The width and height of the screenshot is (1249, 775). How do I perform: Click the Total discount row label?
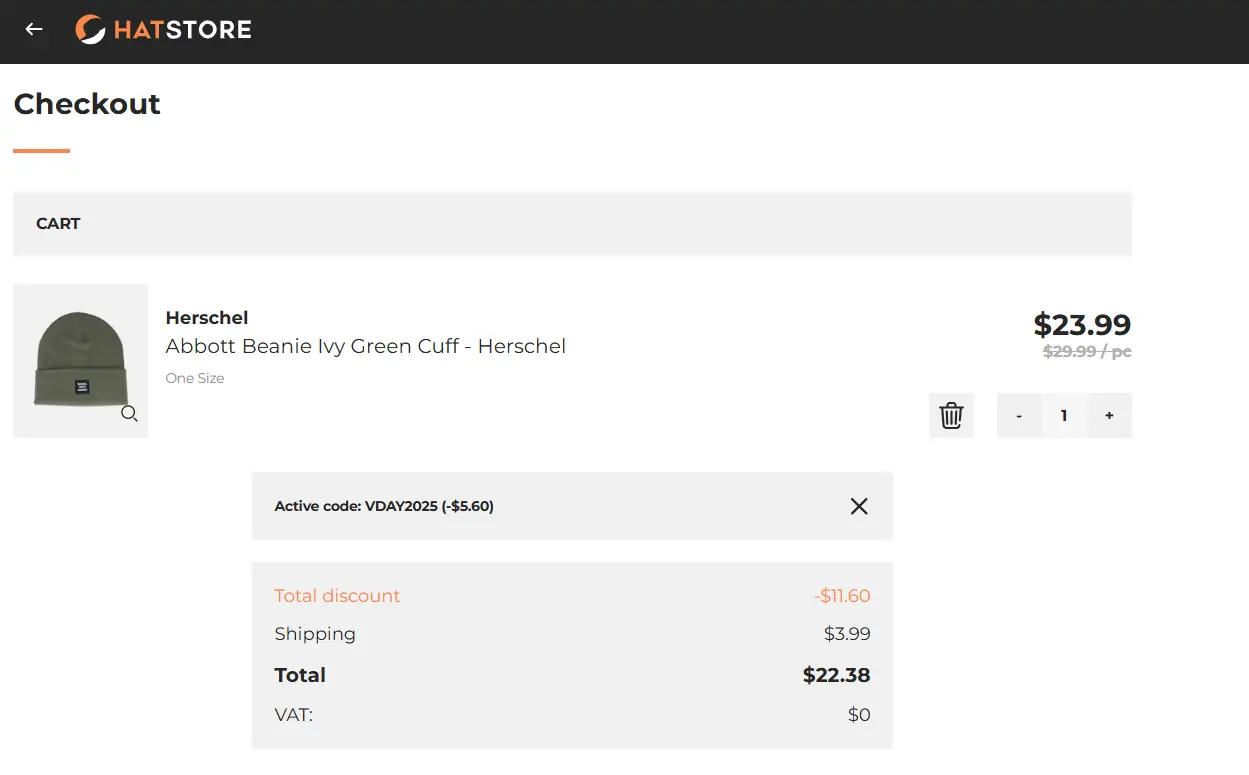point(337,596)
